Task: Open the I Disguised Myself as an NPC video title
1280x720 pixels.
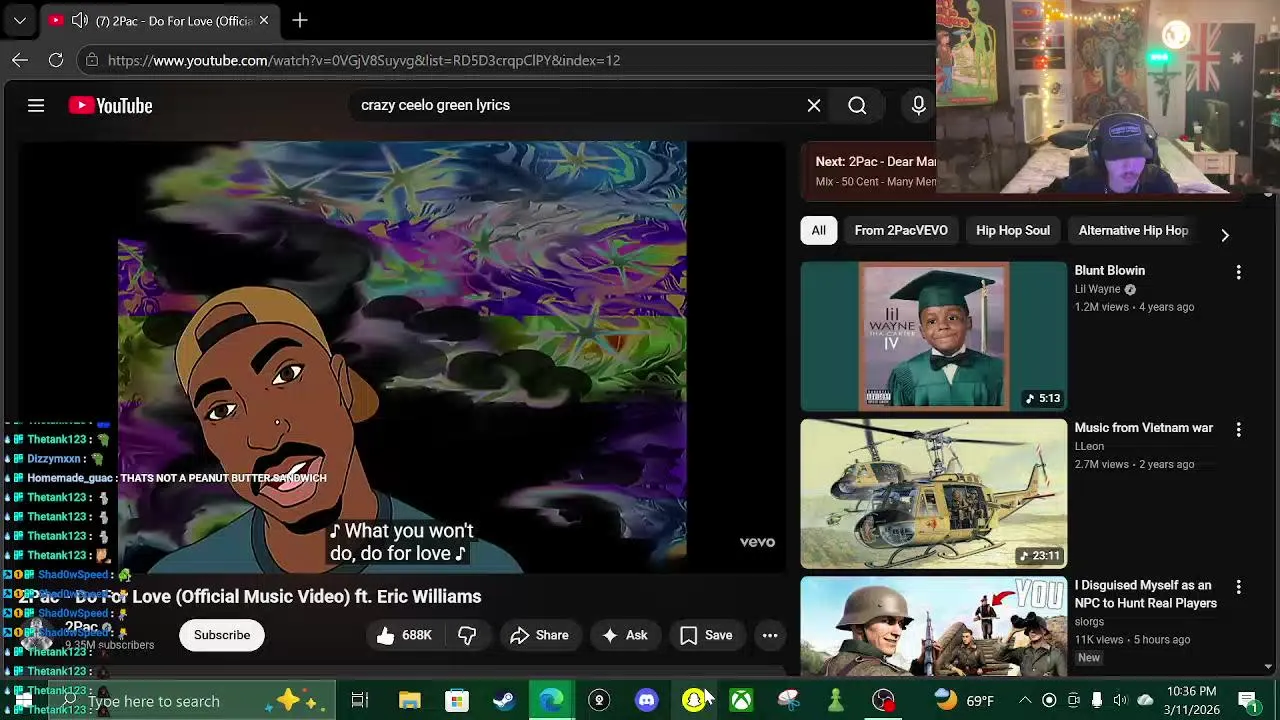Action: click(x=1145, y=594)
